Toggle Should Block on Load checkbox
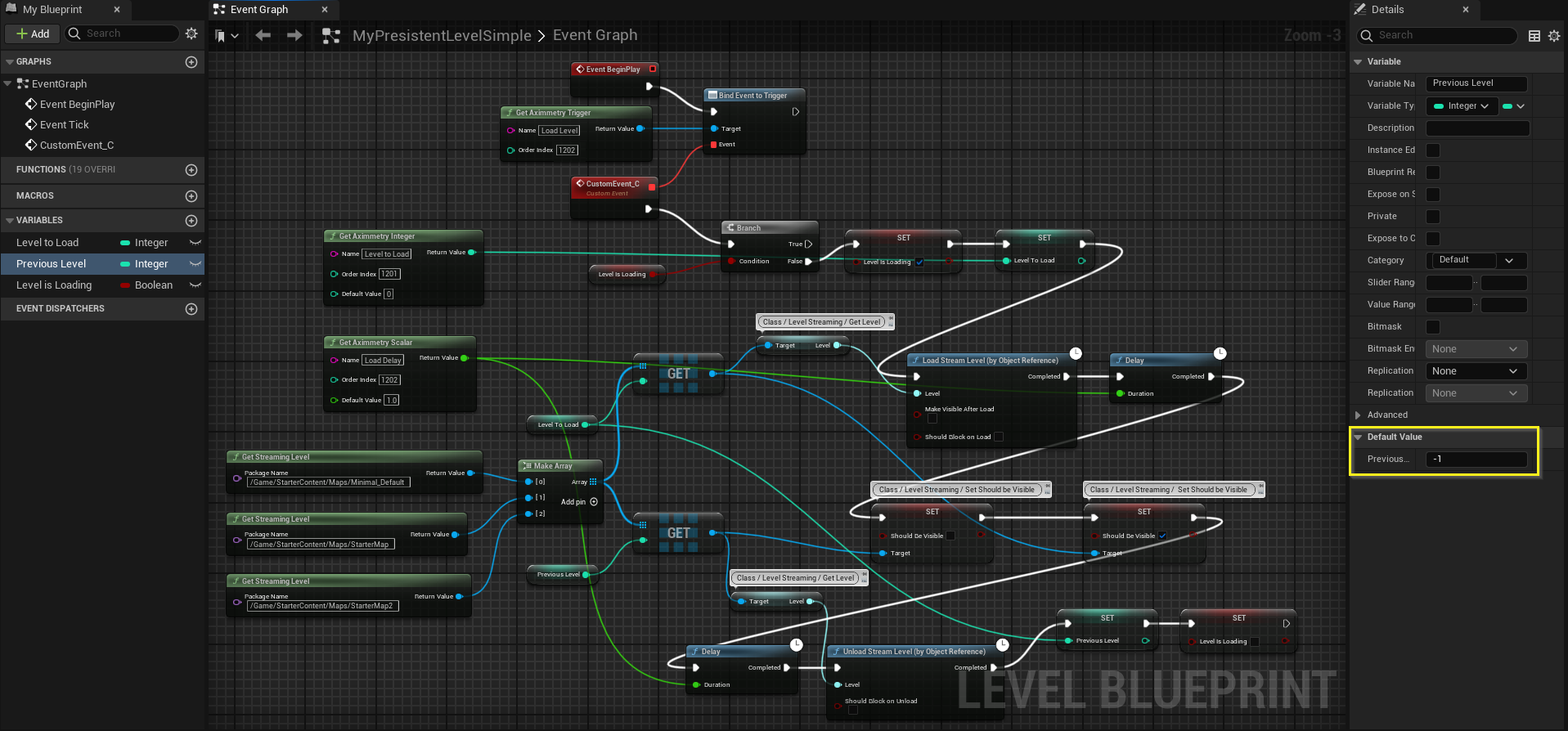 (999, 437)
